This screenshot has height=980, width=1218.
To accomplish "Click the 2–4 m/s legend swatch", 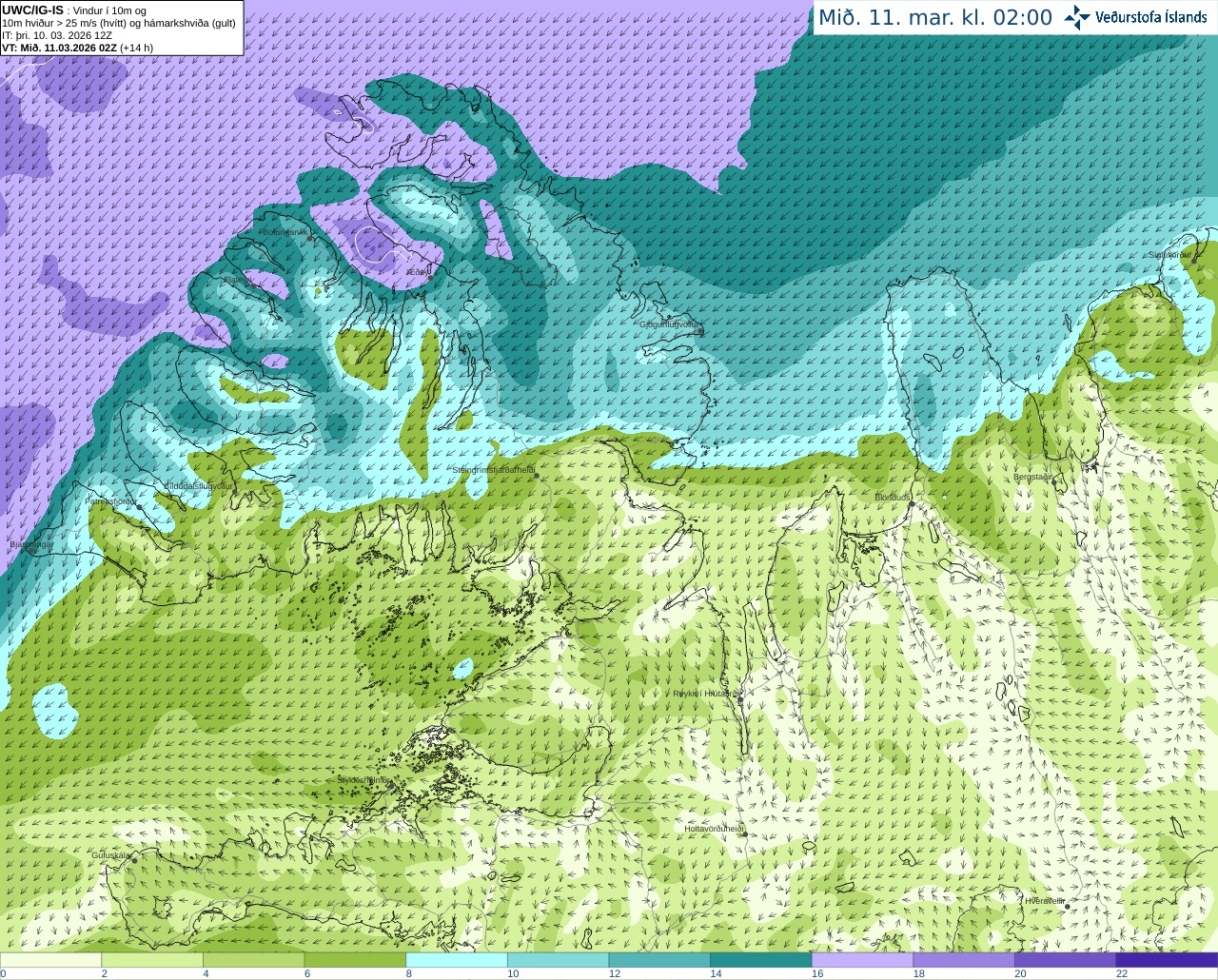I will [152, 960].
